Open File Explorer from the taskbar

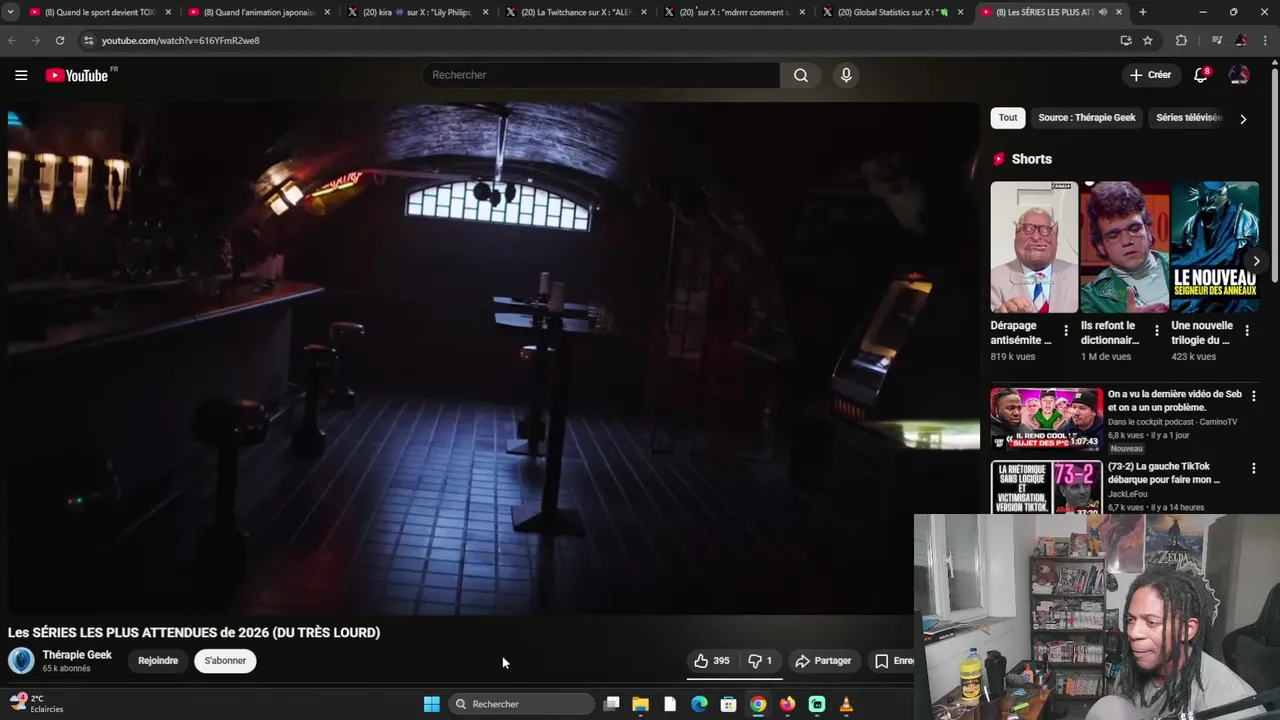pyautogui.click(x=641, y=704)
